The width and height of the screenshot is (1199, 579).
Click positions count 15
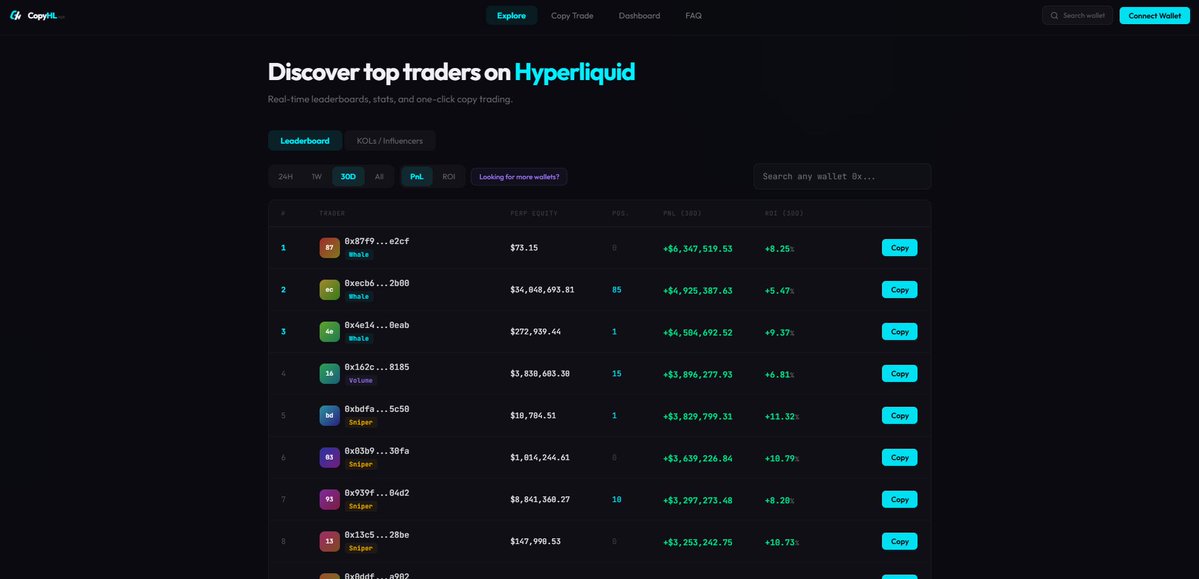point(616,373)
